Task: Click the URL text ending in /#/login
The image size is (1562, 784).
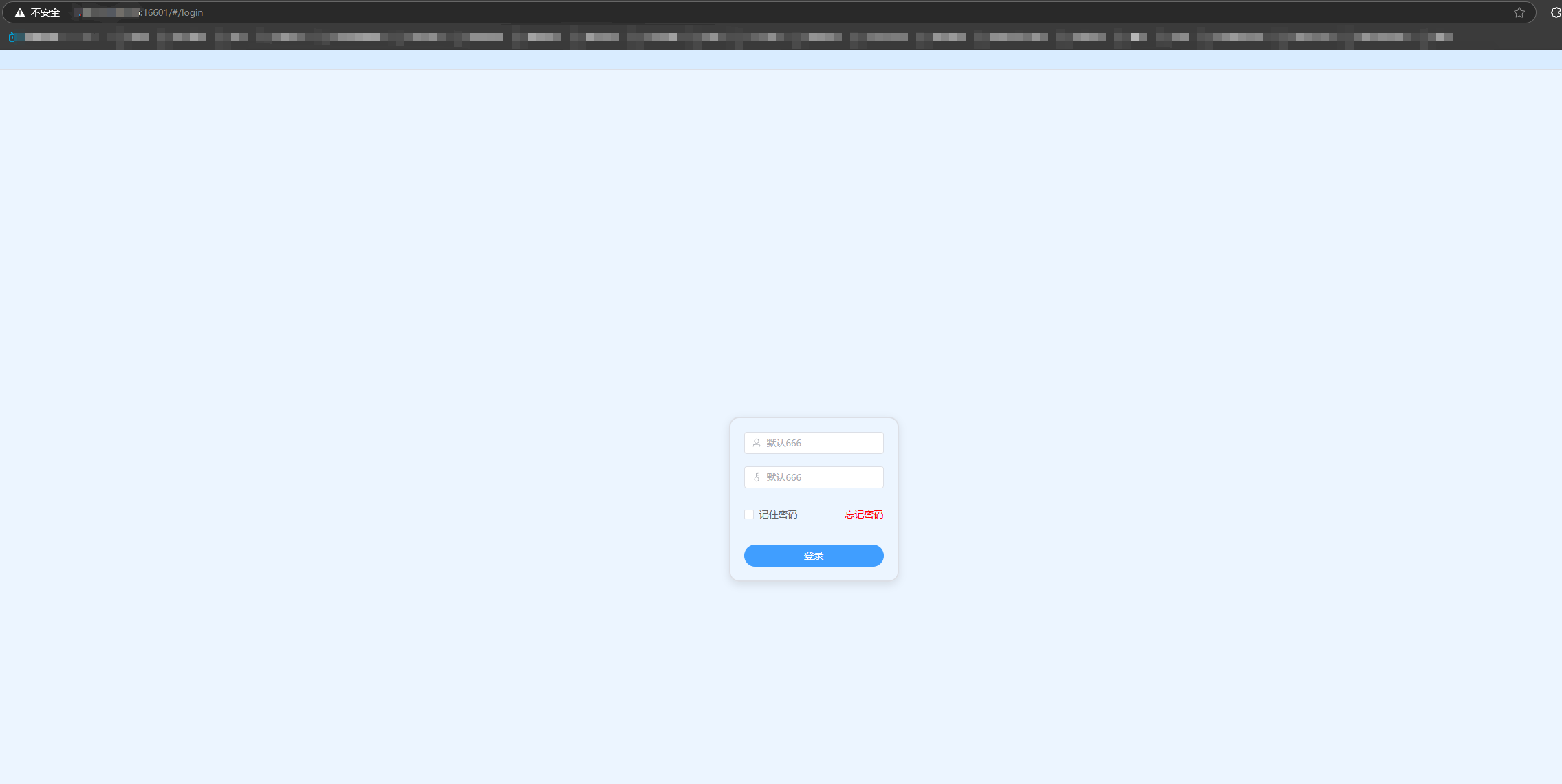Action: coord(173,12)
